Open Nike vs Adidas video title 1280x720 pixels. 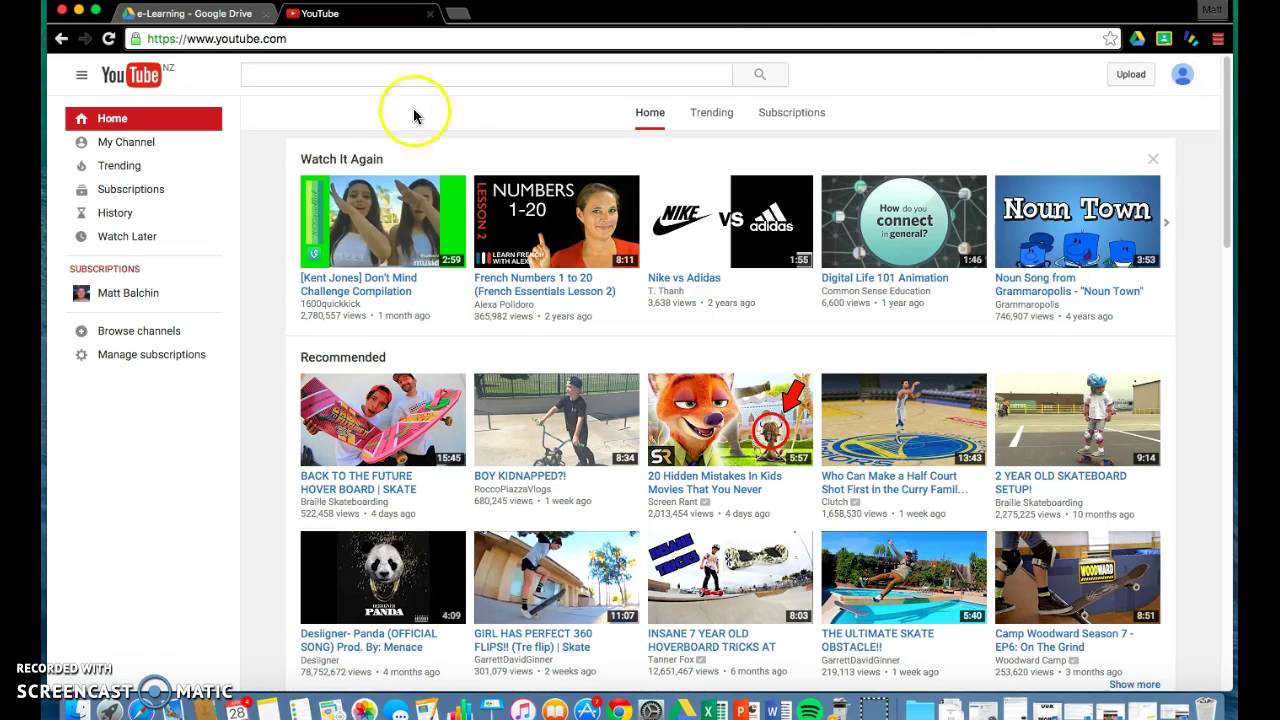pyautogui.click(x=684, y=278)
